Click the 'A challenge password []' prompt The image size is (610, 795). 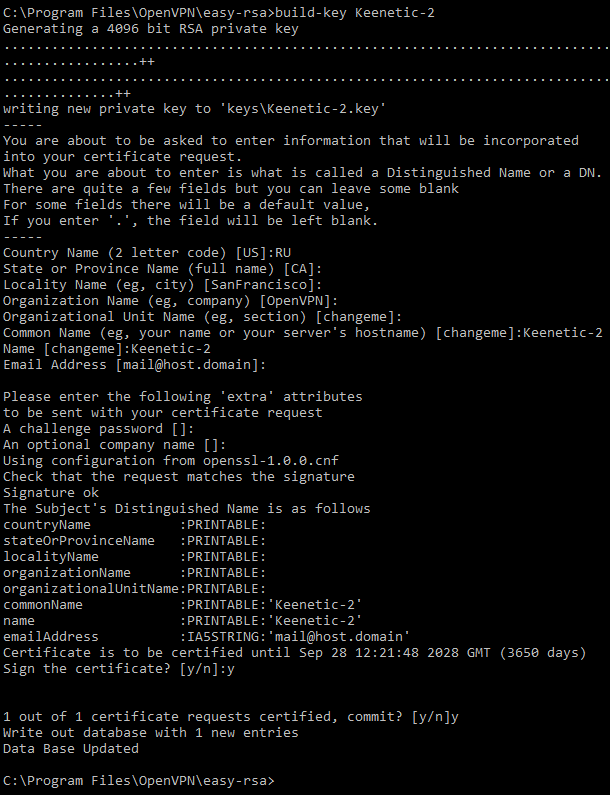(98, 428)
